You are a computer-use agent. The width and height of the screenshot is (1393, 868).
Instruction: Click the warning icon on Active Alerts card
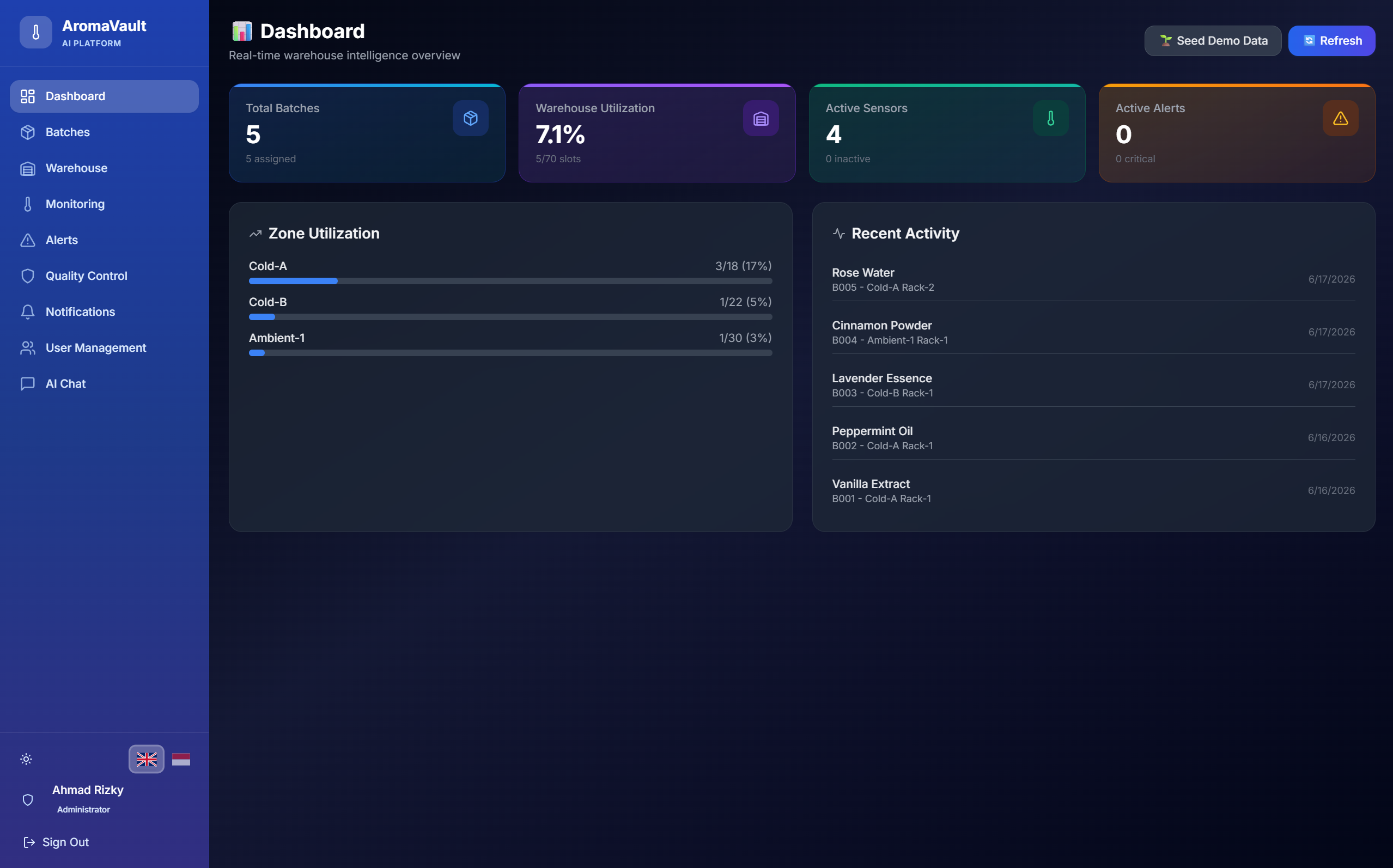(1341, 118)
